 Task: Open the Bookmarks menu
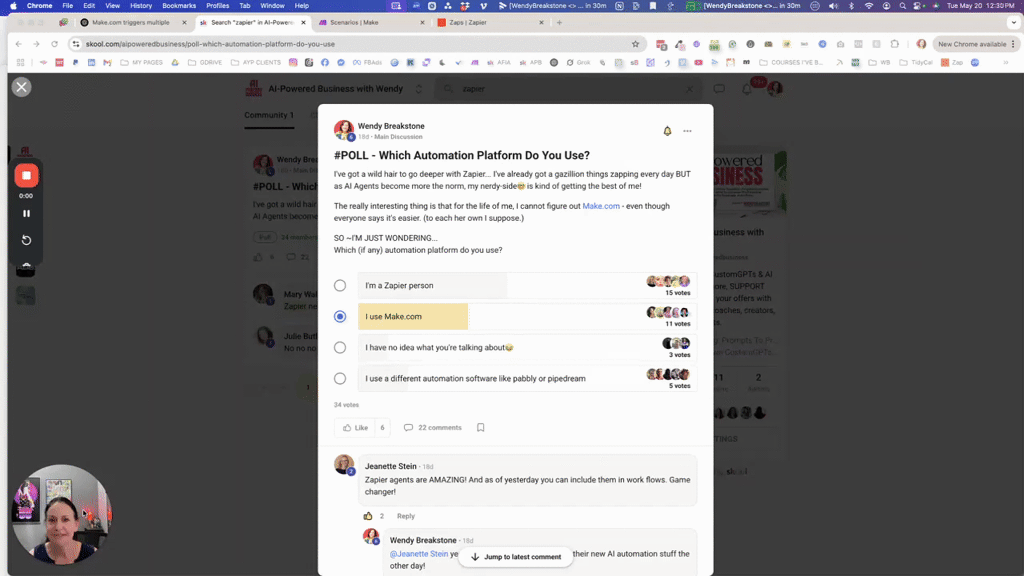pos(179,5)
